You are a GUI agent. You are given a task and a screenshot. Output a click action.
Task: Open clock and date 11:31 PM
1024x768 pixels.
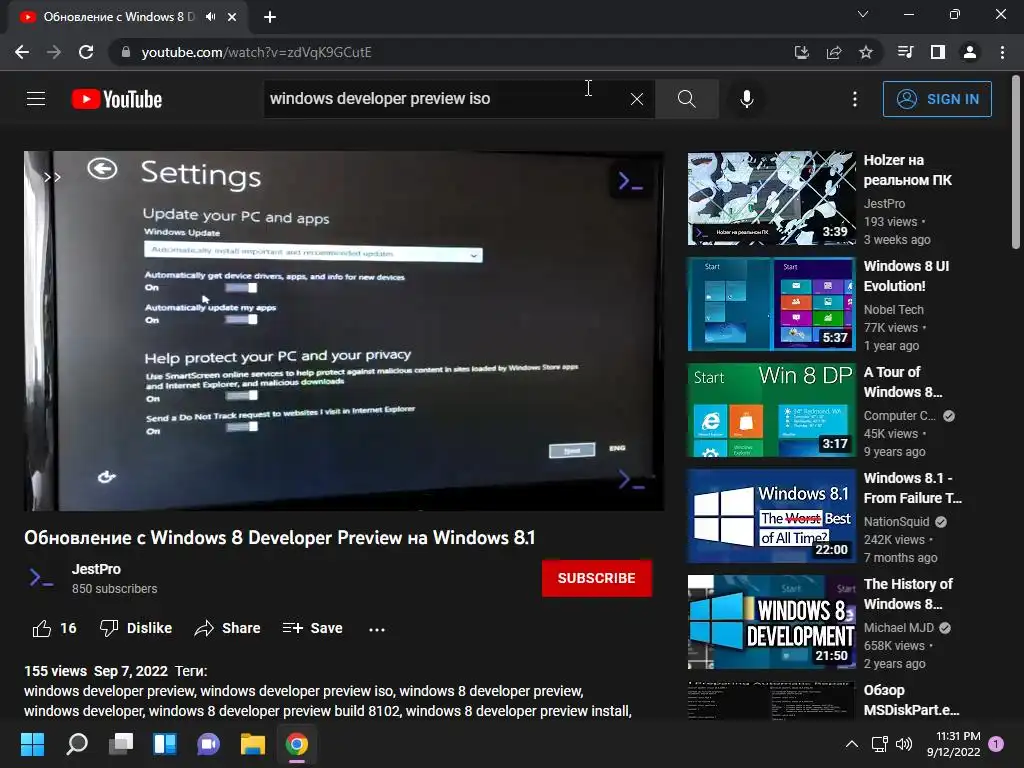pyautogui.click(x=953, y=744)
